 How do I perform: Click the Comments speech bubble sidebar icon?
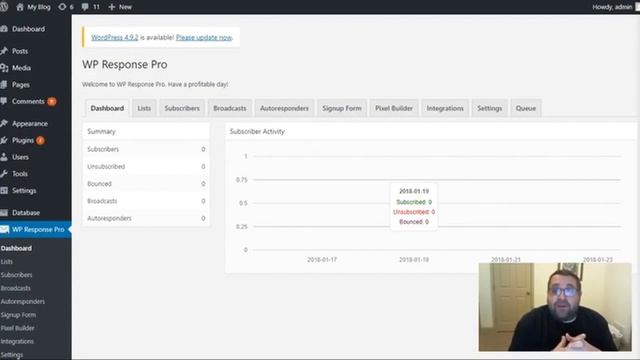click(4, 101)
